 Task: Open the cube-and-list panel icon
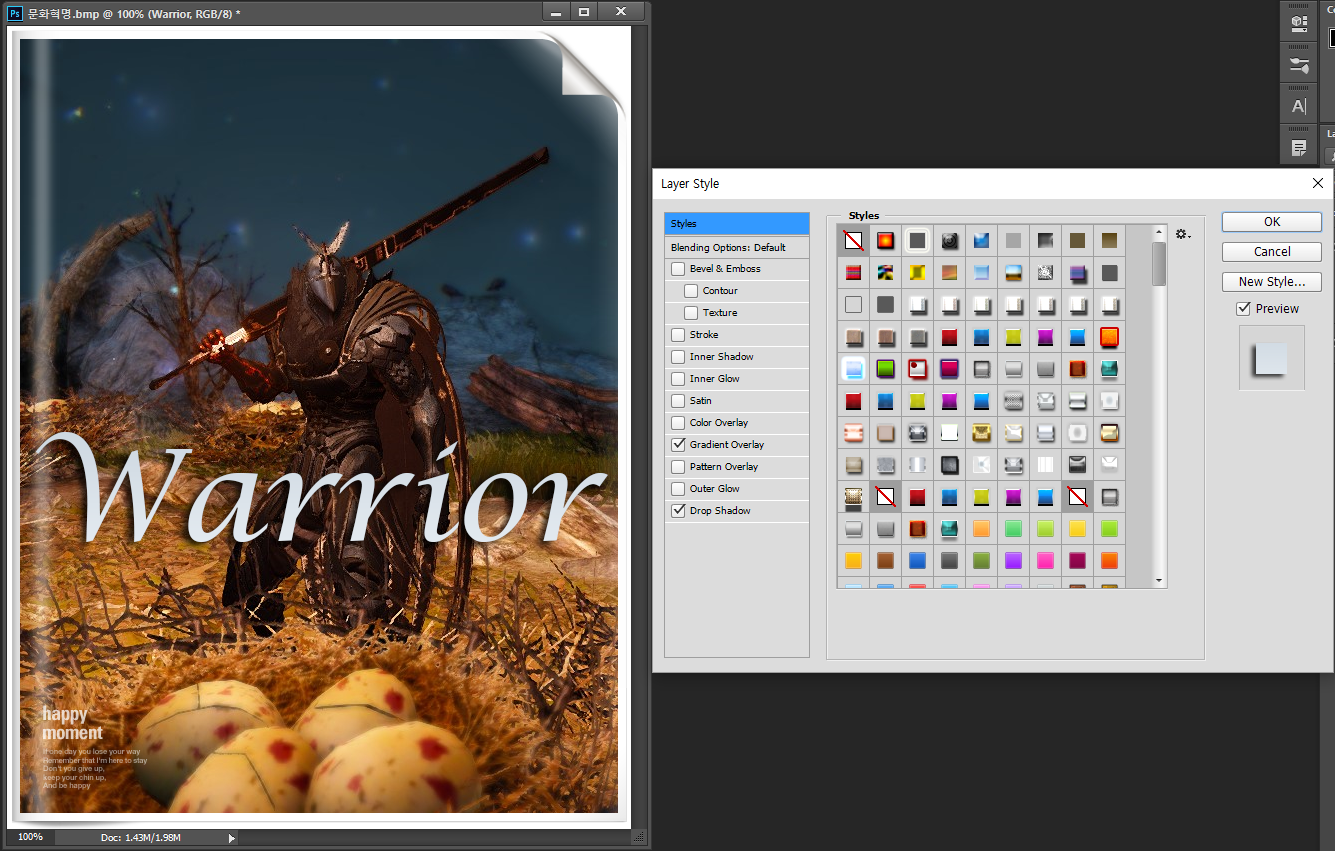pyautogui.click(x=1299, y=23)
